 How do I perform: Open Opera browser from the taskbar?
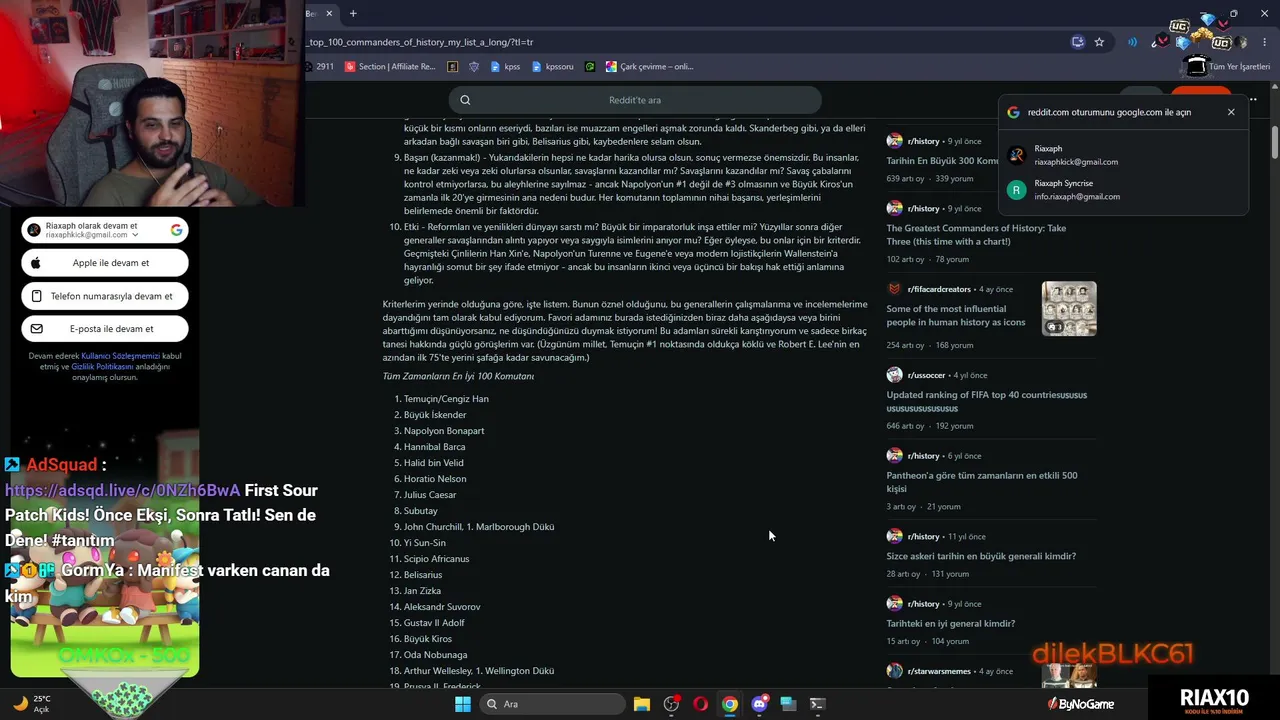(700, 704)
